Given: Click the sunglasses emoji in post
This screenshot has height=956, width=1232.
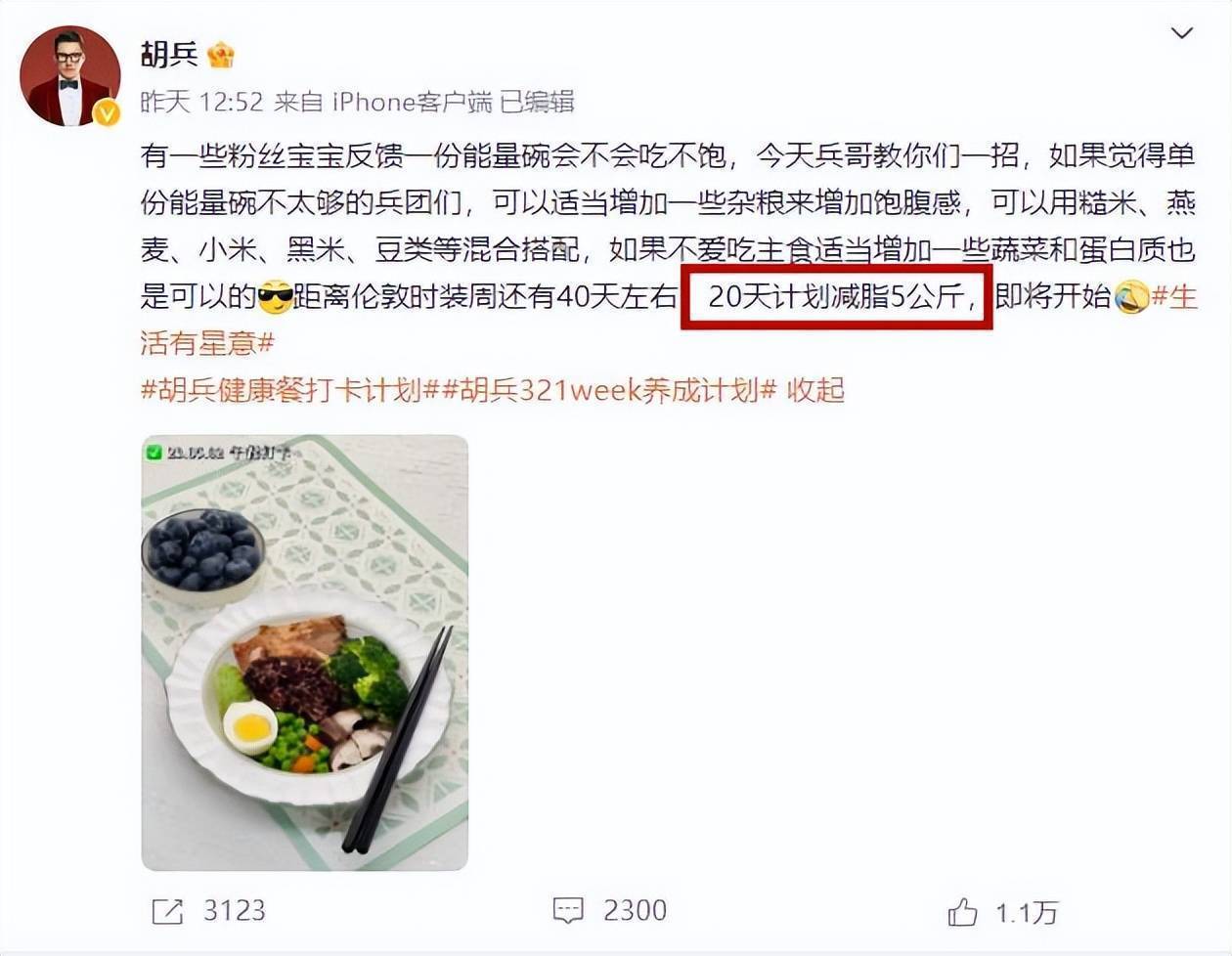Looking at the screenshot, I should tap(276, 296).
